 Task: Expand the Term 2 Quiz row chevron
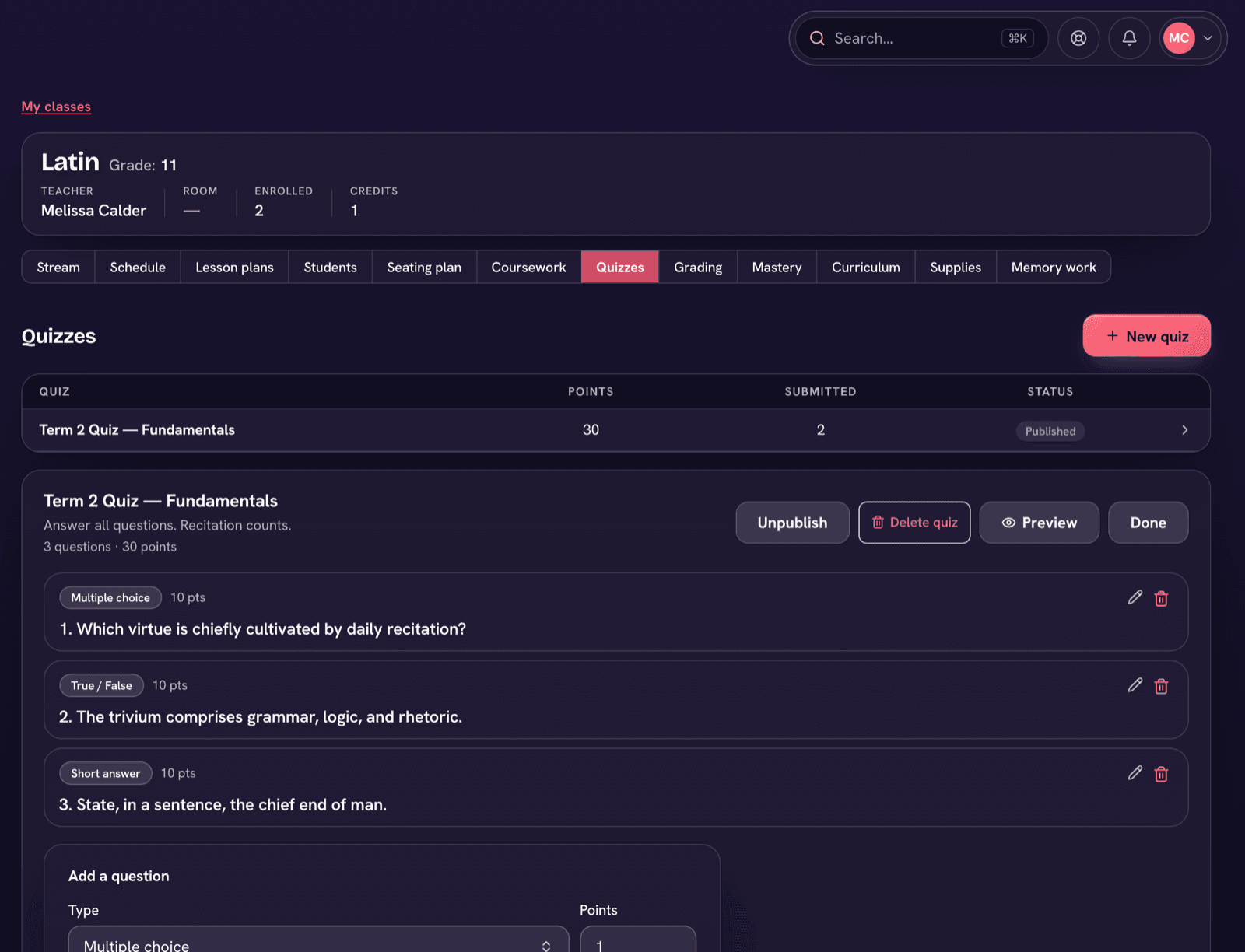pyautogui.click(x=1184, y=430)
